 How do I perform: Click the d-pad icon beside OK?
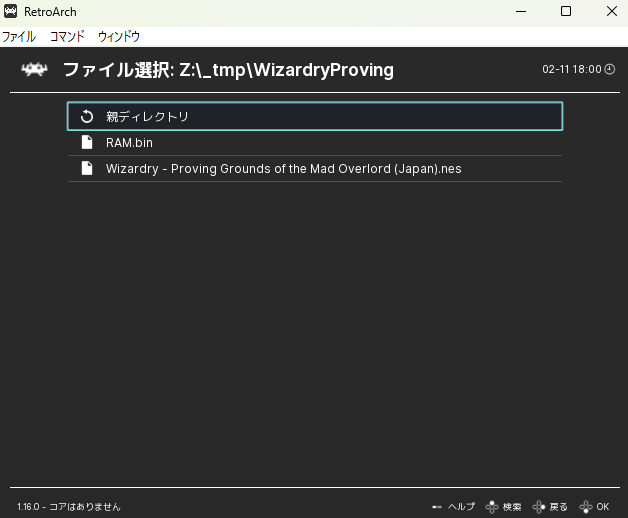(586, 507)
